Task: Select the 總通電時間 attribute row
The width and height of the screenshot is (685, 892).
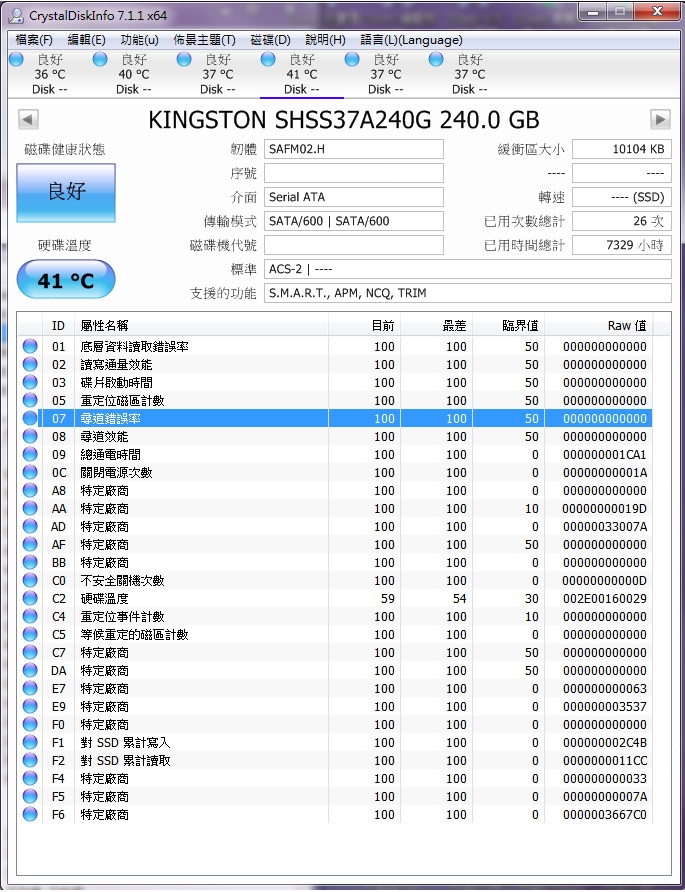Action: pyautogui.click(x=336, y=454)
